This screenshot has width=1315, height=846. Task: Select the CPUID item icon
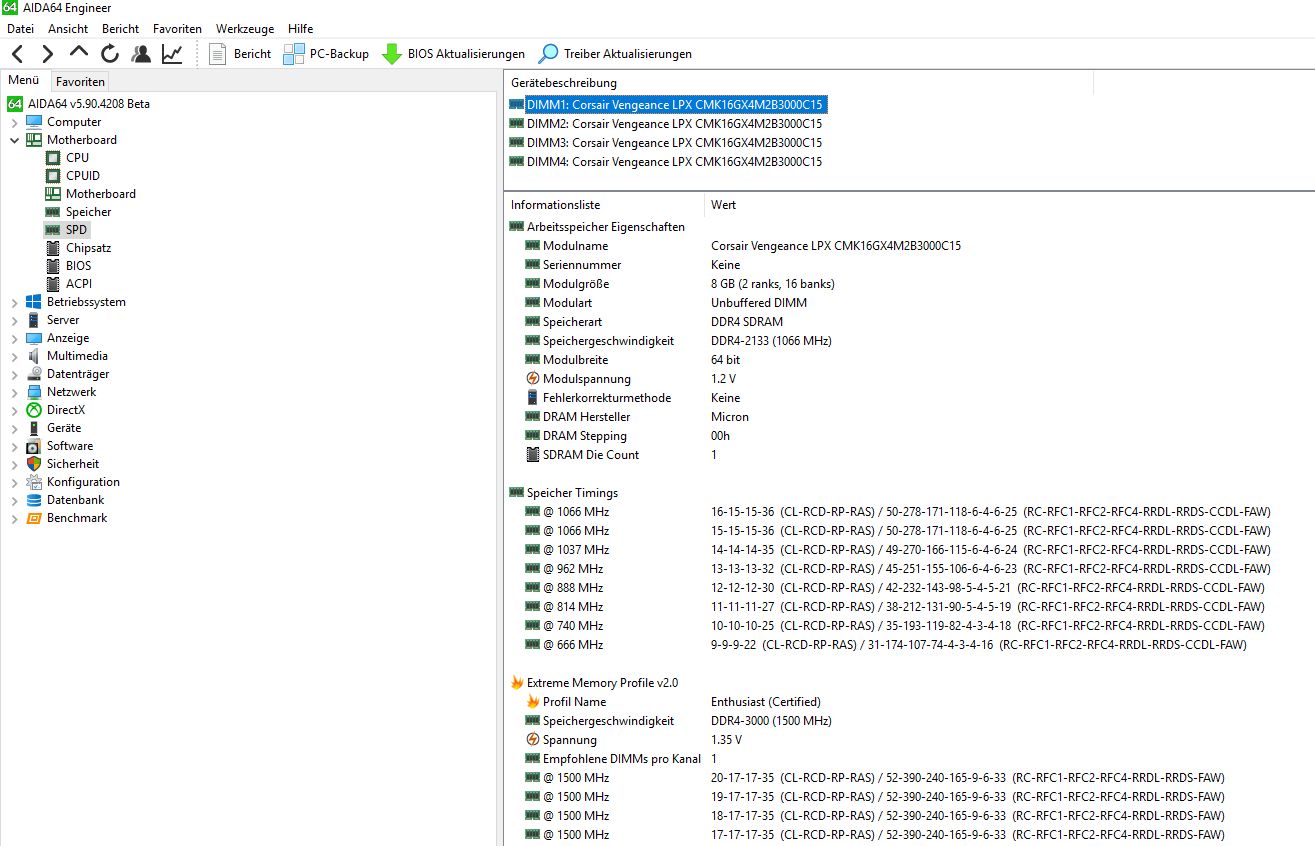pyautogui.click(x=53, y=176)
